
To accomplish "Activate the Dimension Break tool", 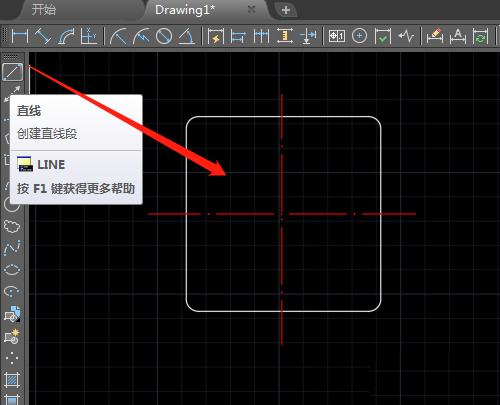I will tap(308, 36).
